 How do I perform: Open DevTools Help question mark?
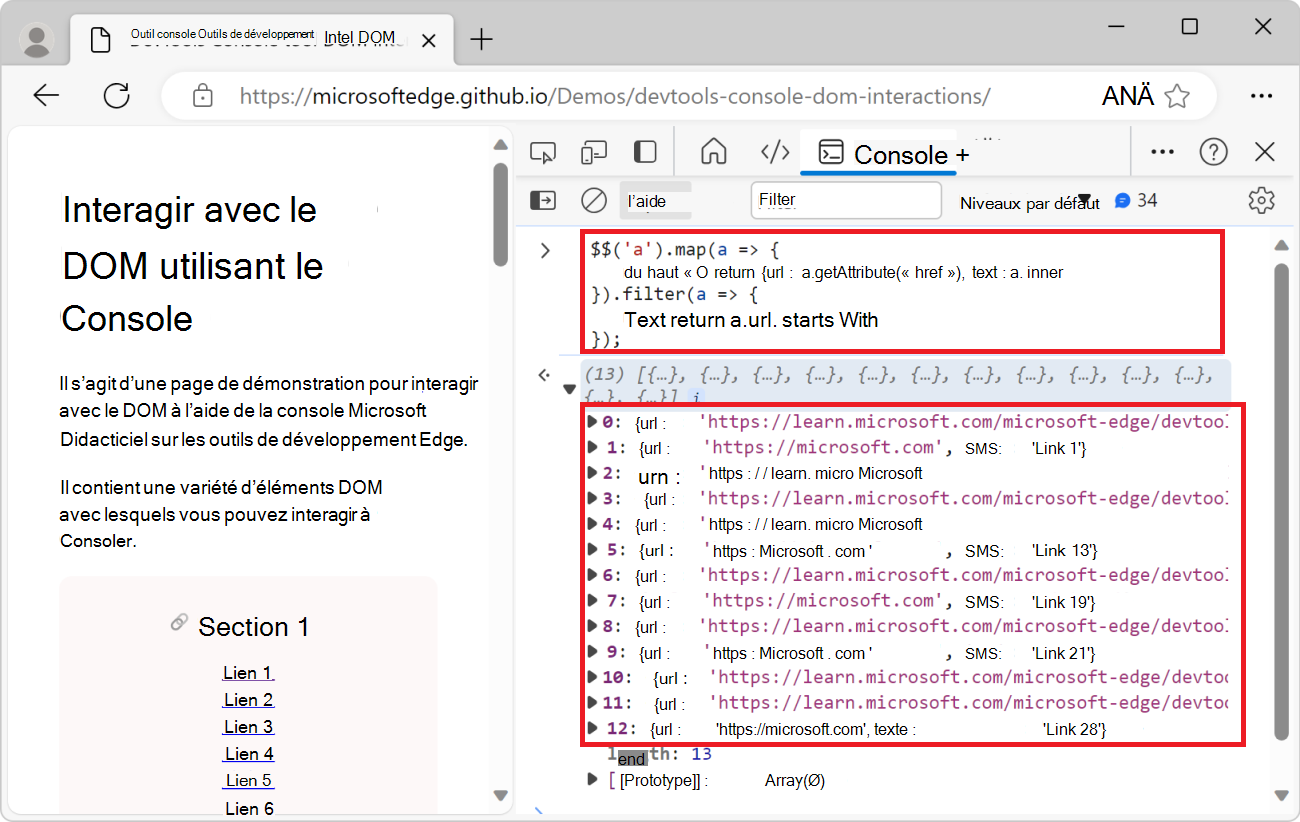pos(1213,152)
